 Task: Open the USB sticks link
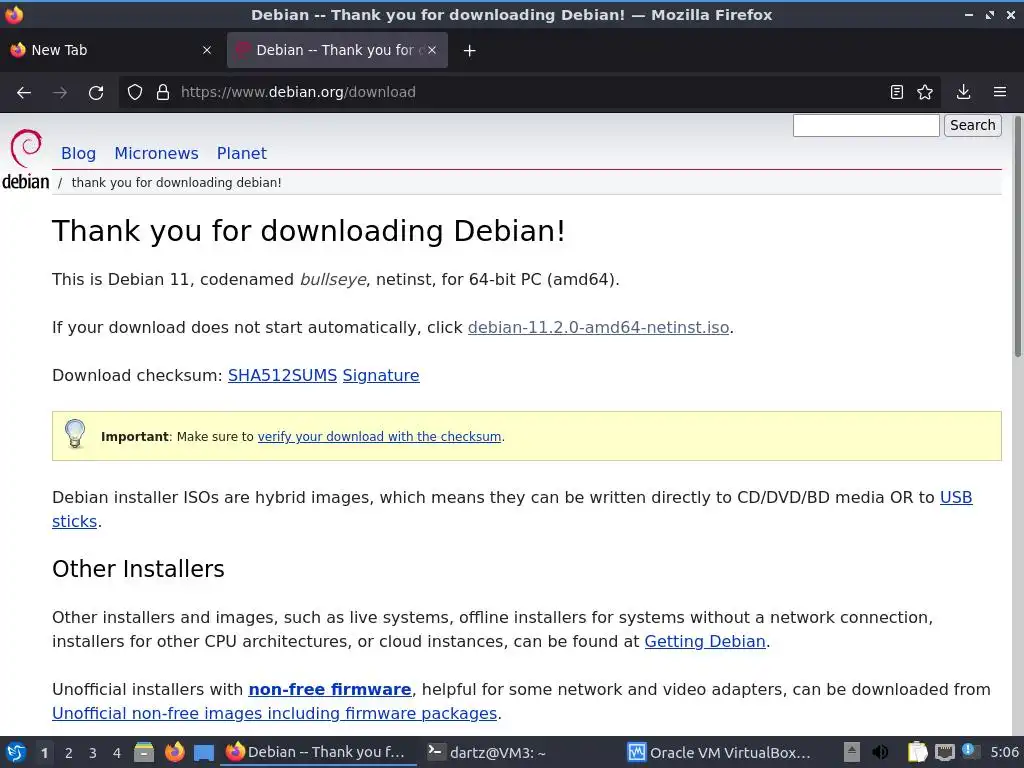click(956, 498)
